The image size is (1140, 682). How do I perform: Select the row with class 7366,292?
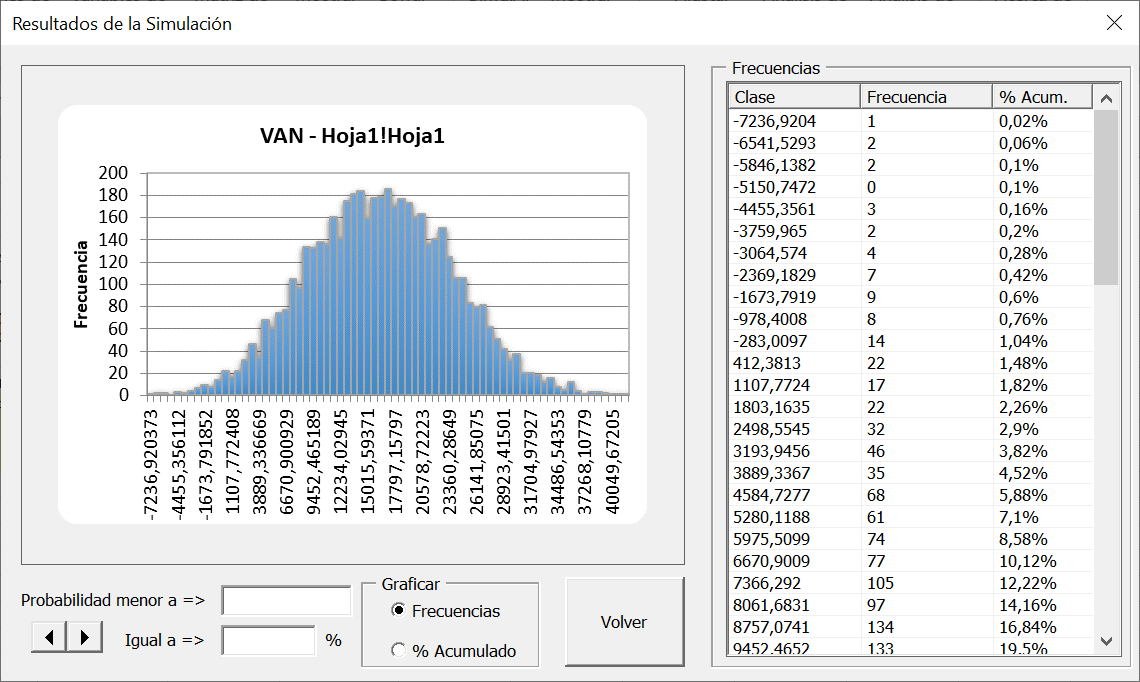(x=911, y=583)
